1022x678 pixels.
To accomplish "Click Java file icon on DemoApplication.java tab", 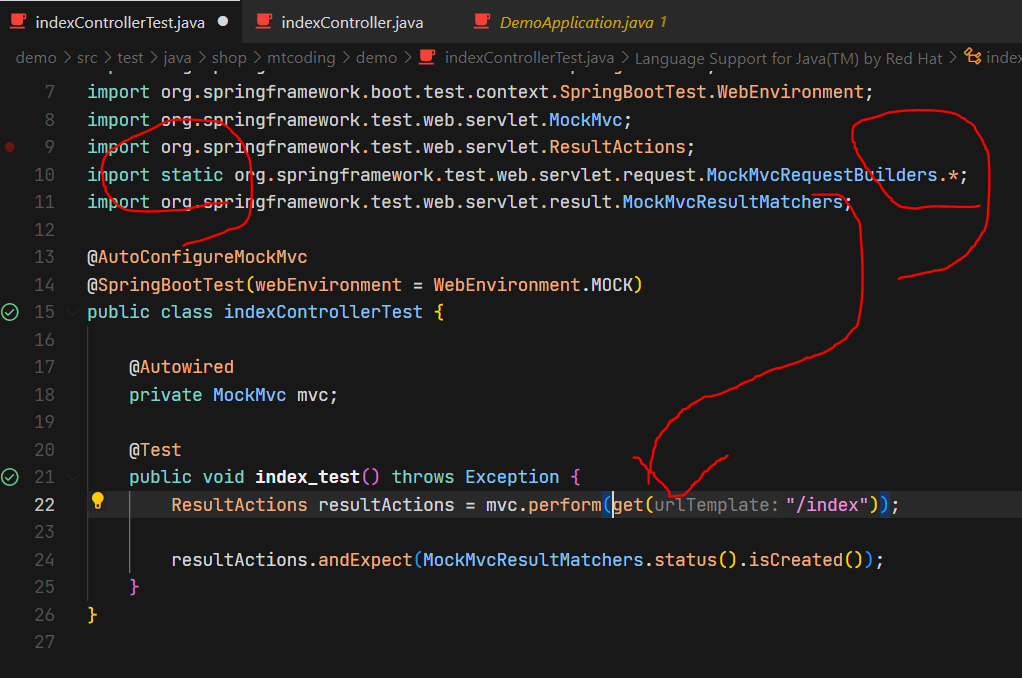I will pos(482,22).
